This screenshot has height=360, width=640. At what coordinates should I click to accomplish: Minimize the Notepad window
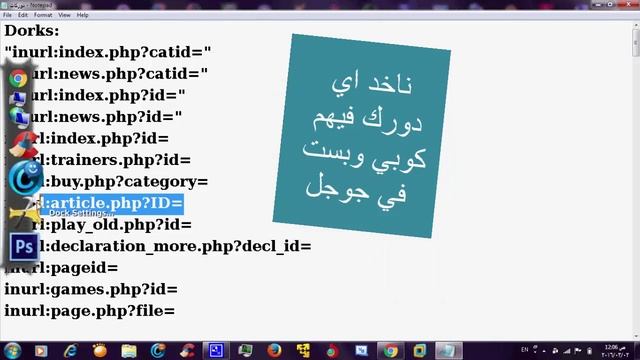click(598, 4)
